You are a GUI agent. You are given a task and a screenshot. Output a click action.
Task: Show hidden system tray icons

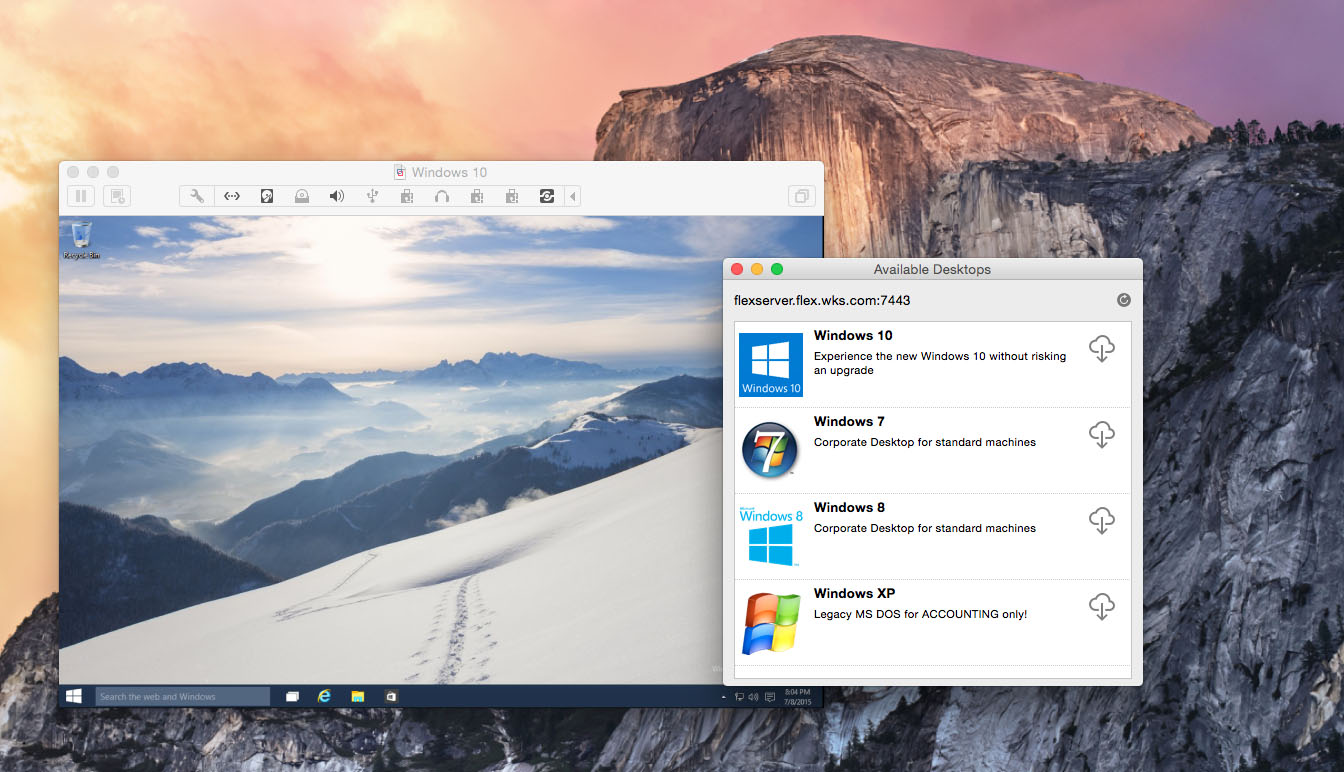[x=723, y=697]
